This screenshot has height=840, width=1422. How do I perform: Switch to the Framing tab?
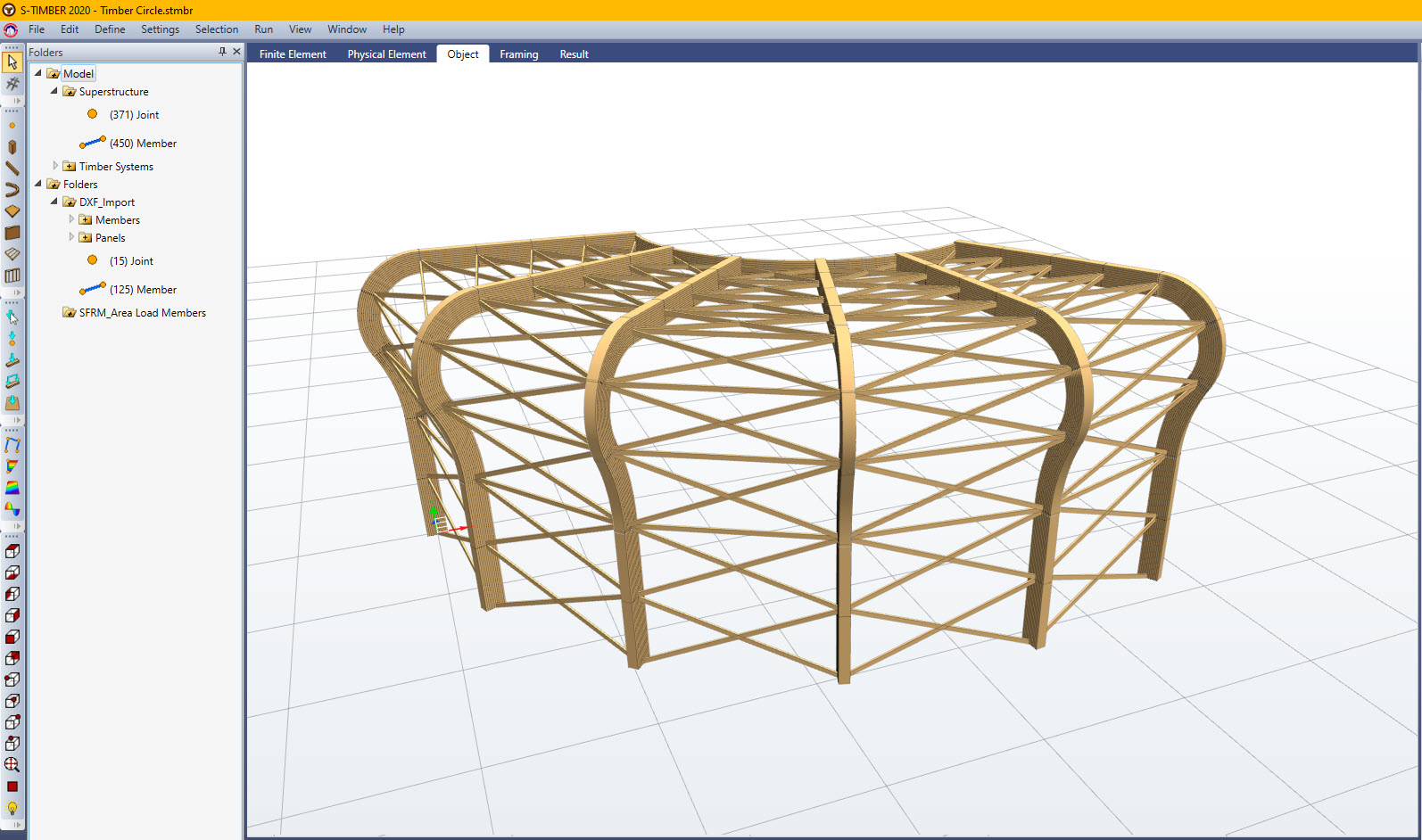coord(518,54)
